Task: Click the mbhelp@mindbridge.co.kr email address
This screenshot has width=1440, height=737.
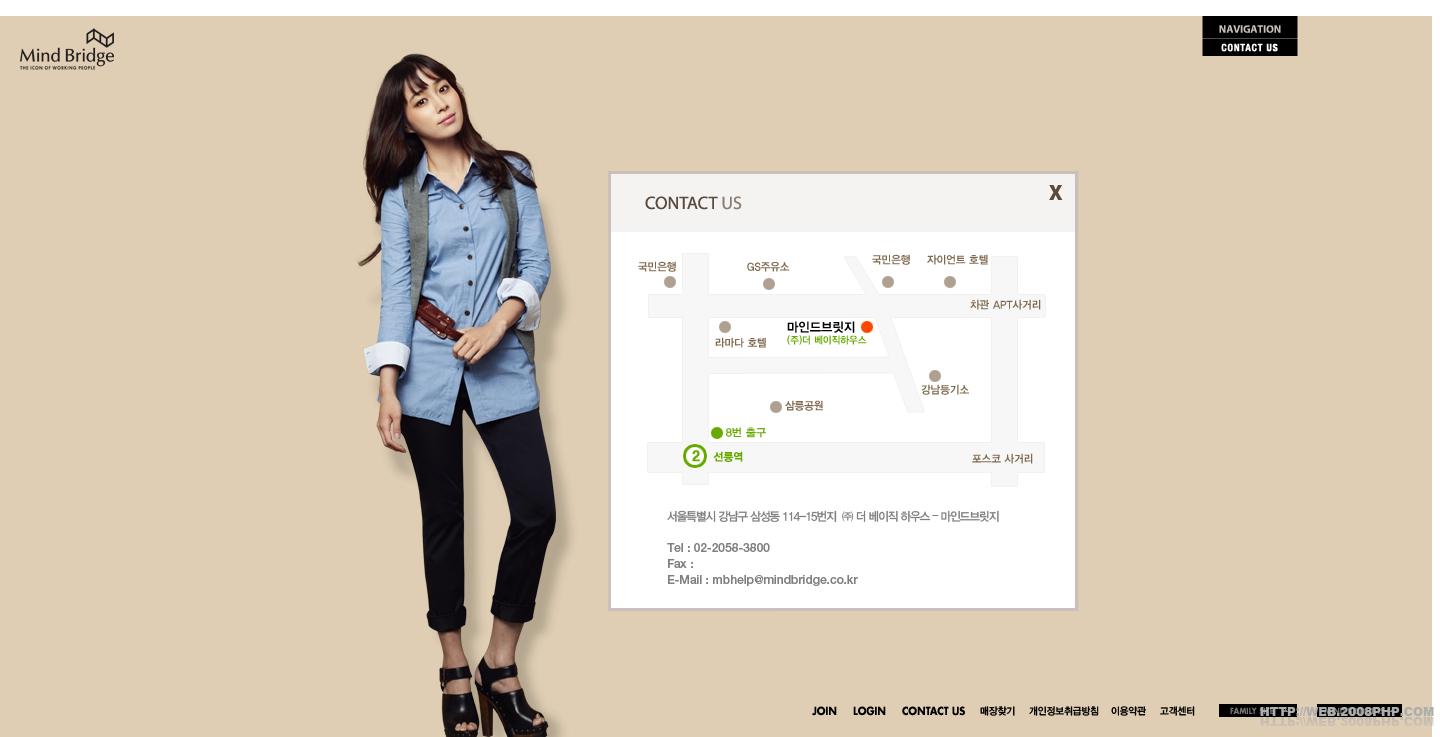Action: click(x=785, y=580)
